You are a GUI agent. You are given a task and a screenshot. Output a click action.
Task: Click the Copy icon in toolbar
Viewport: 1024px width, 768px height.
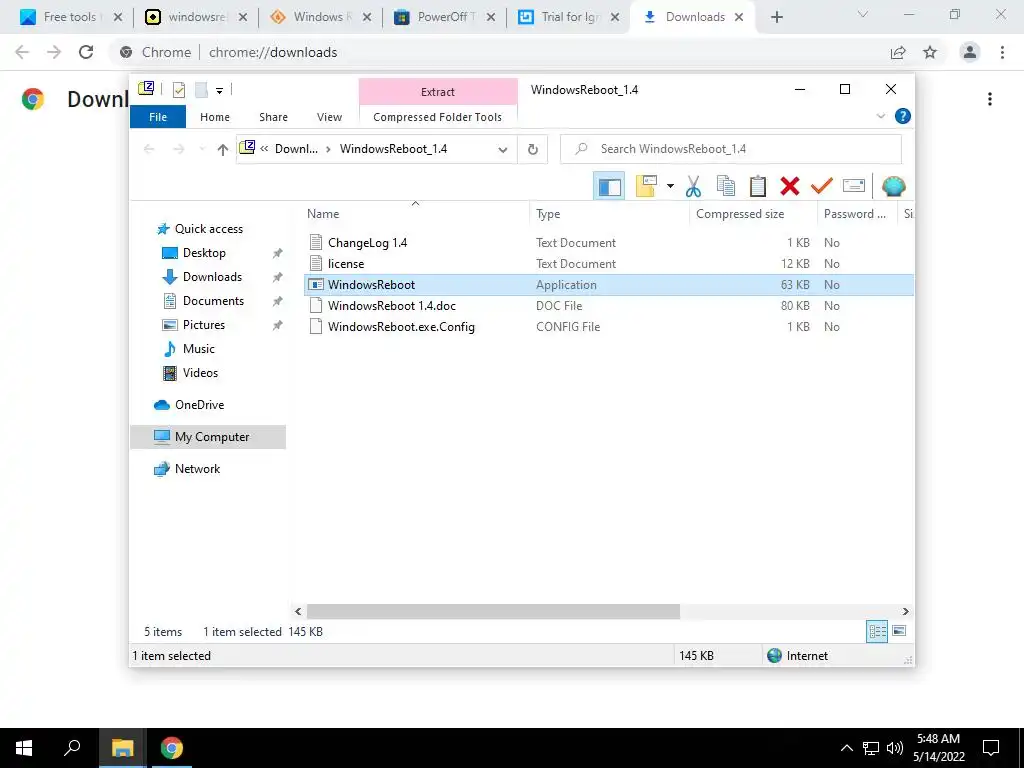point(726,187)
